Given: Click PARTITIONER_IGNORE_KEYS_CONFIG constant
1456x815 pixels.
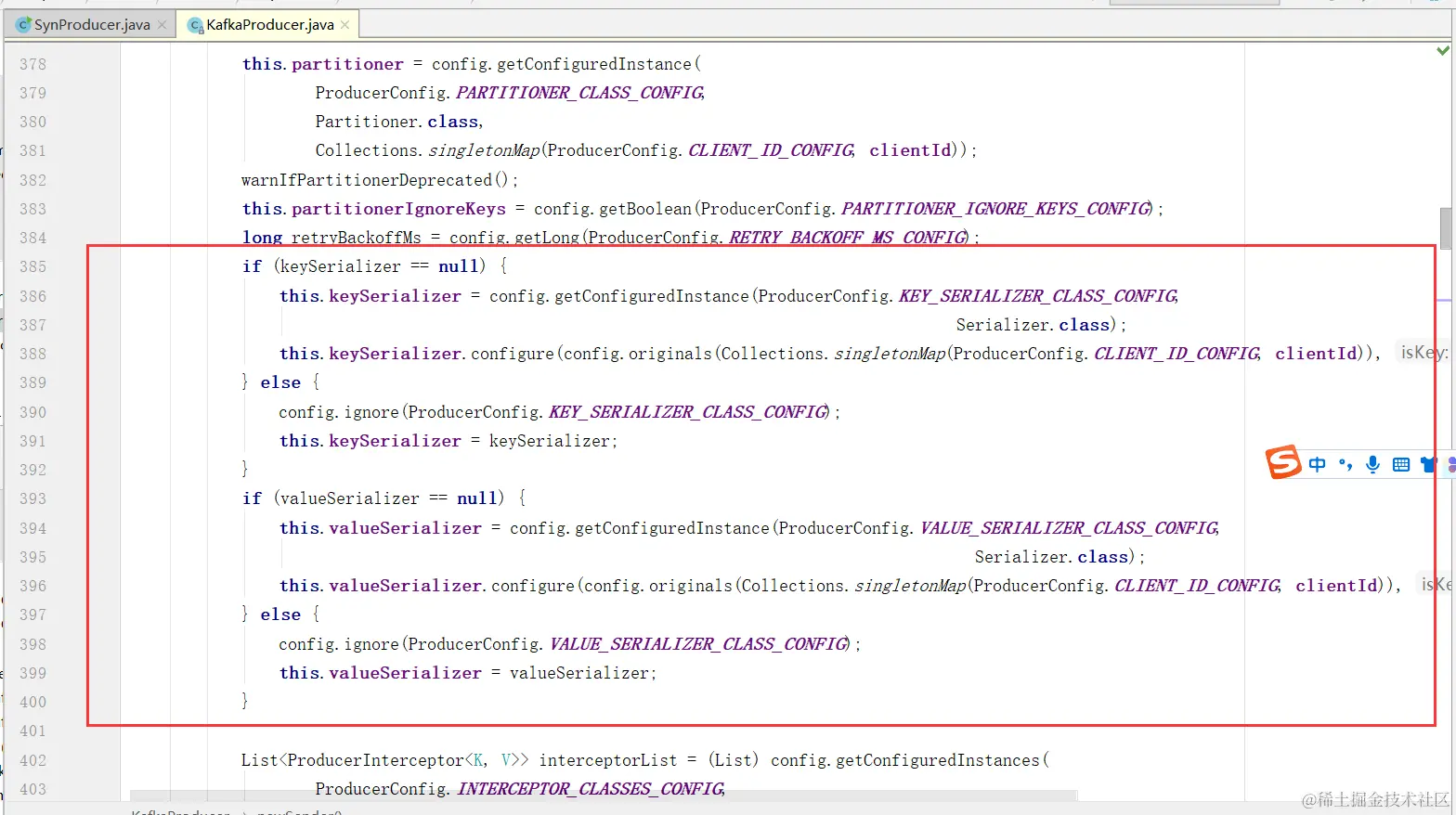Looking at the screenshot, I should tap(995, 209).
